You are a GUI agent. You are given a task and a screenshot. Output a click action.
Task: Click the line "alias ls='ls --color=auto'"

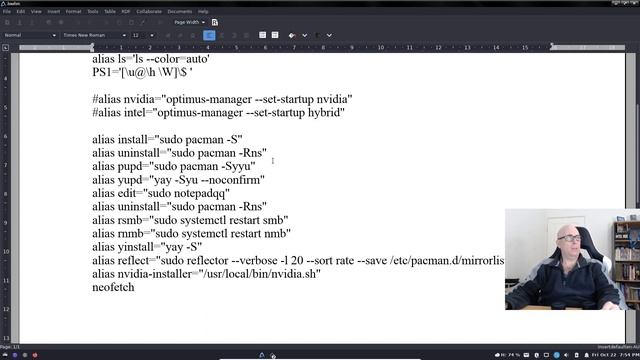(151, 59)
